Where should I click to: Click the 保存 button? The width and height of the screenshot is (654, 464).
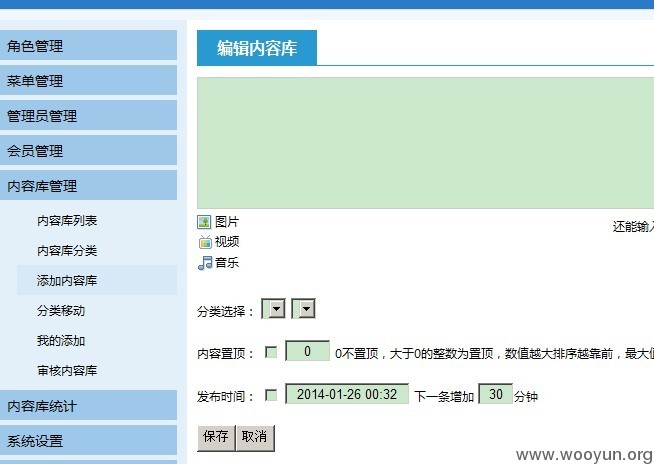click(x=216, y=438)
